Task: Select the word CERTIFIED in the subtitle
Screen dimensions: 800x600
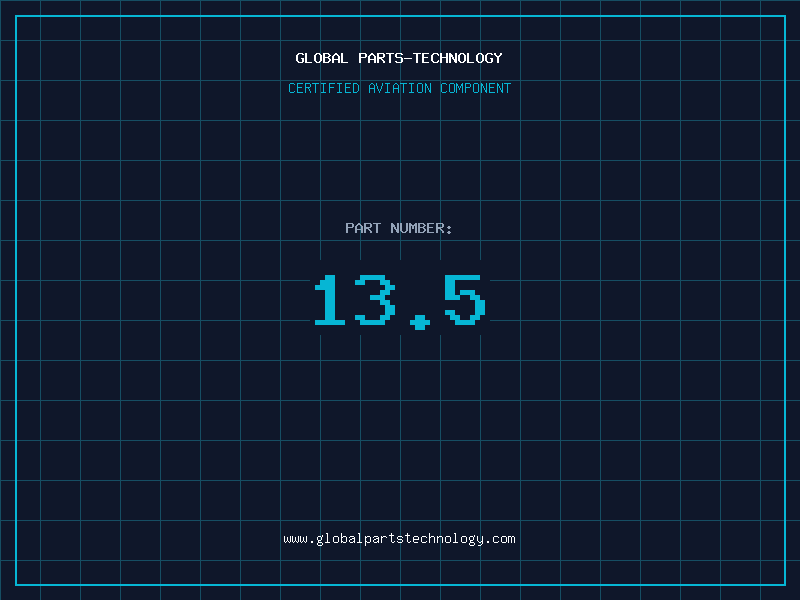Action: (323, 89)
